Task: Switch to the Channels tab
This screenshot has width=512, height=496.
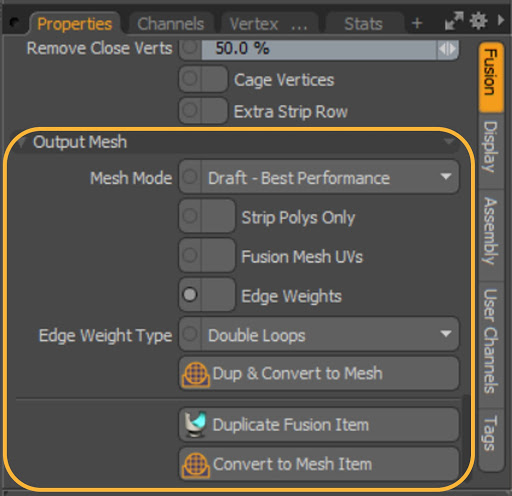Action: click(171, 24)
